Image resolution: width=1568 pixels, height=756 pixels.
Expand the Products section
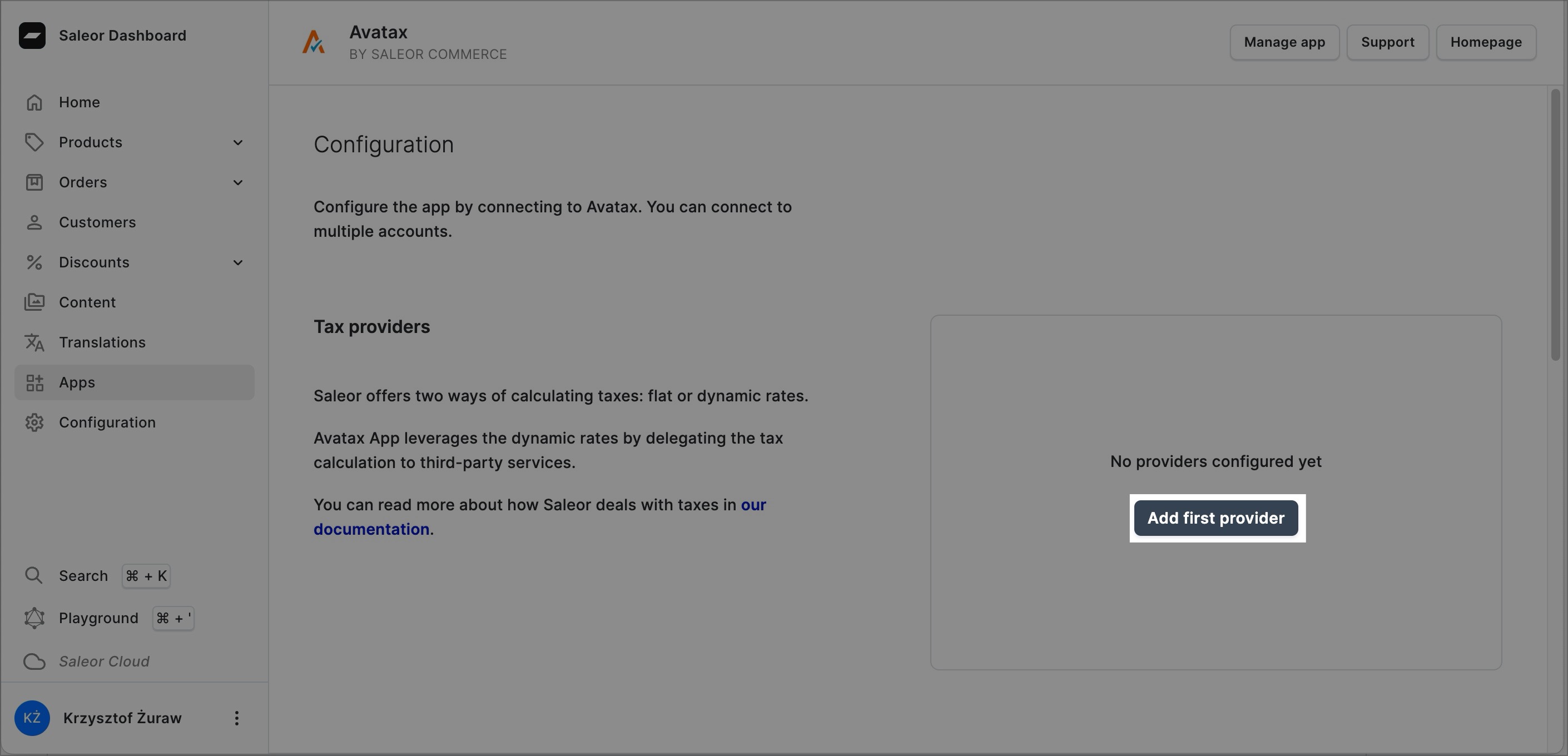pyautogui.click(x=237, y=142)
